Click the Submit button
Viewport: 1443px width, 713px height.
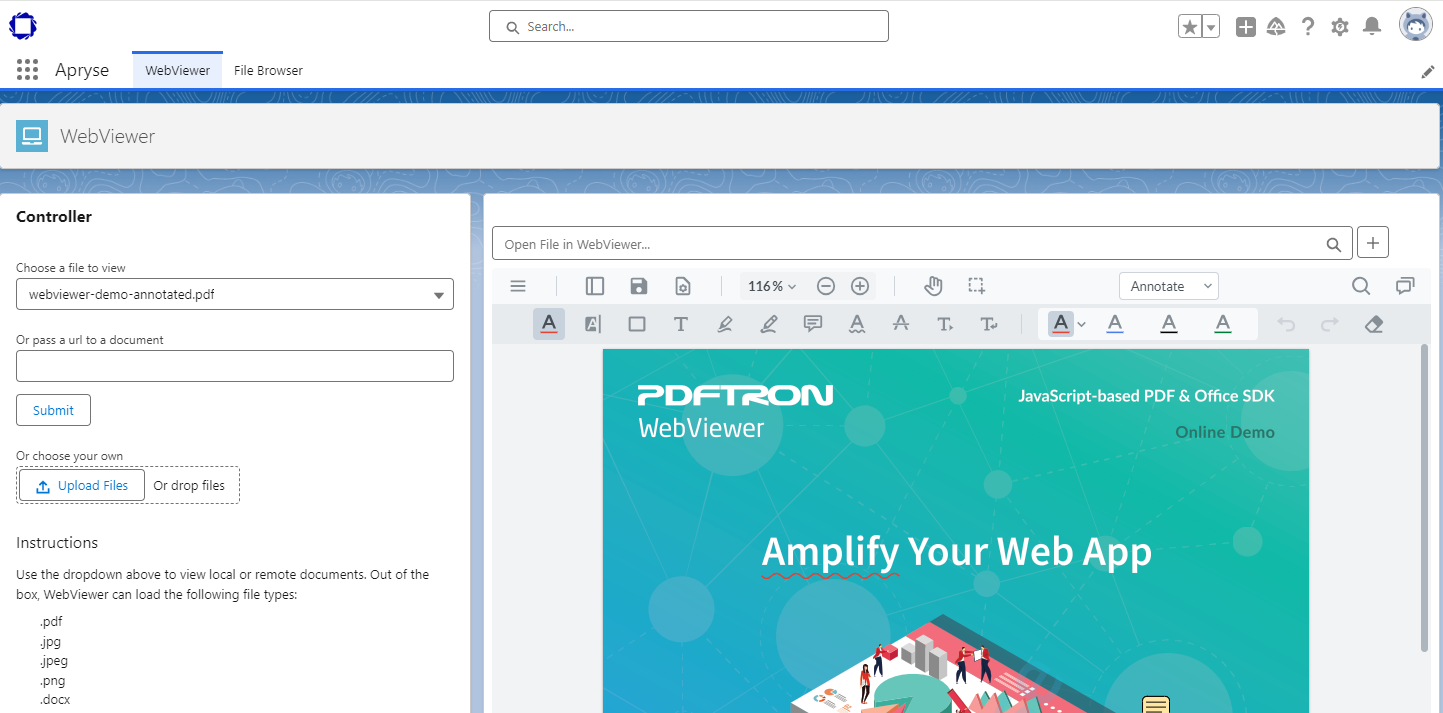click(x=53, y=410)
